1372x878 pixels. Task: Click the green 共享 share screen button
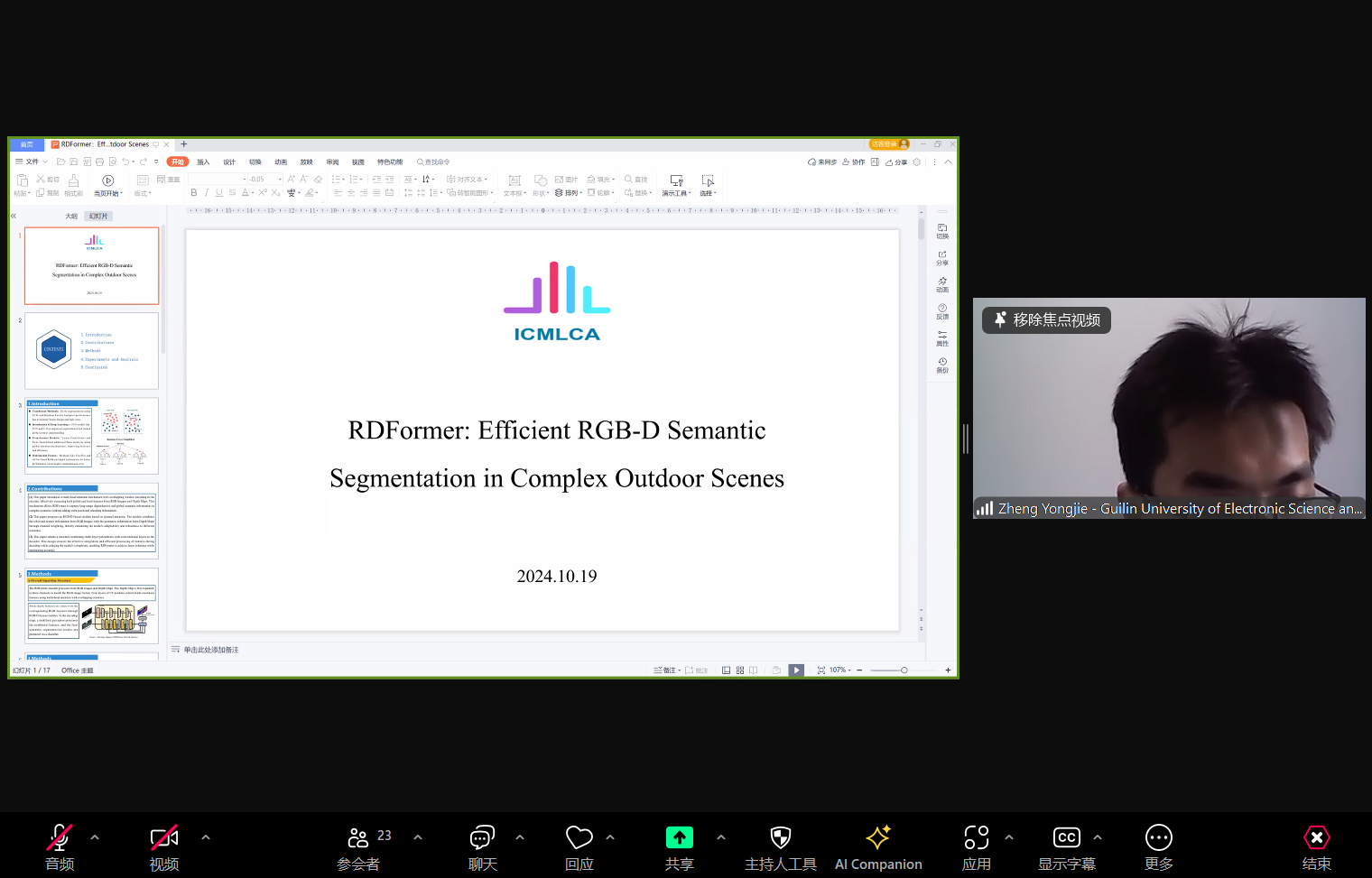680,846
